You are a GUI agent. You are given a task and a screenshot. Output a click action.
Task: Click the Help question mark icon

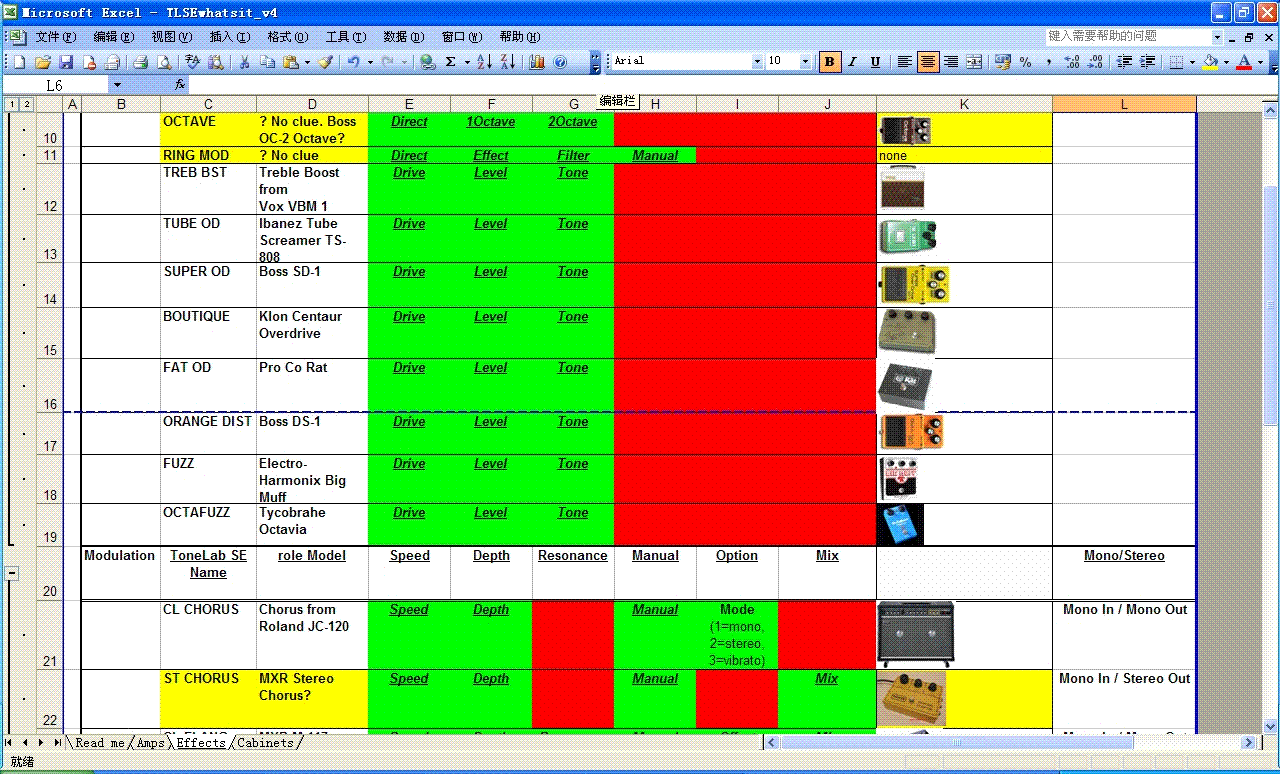pyautogui.click(x=560, y=62)
